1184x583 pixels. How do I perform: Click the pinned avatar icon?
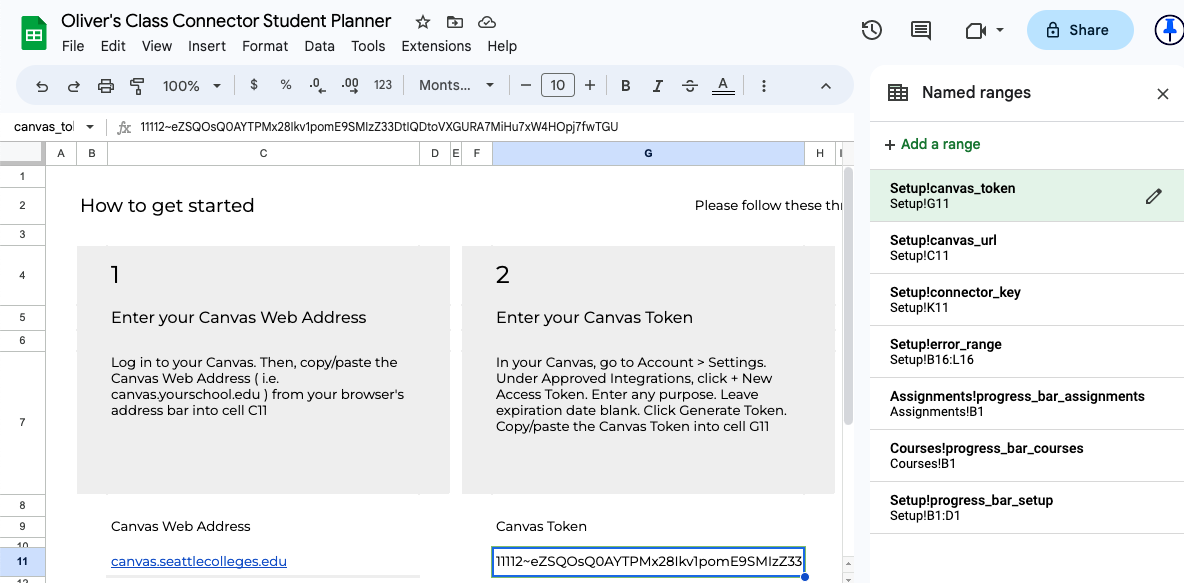click(1170, 30)
